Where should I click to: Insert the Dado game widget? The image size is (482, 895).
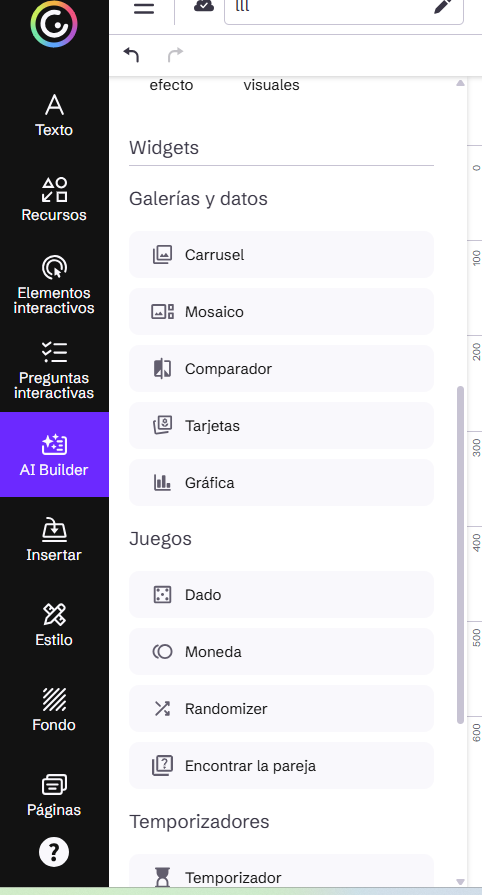[282, 595]
